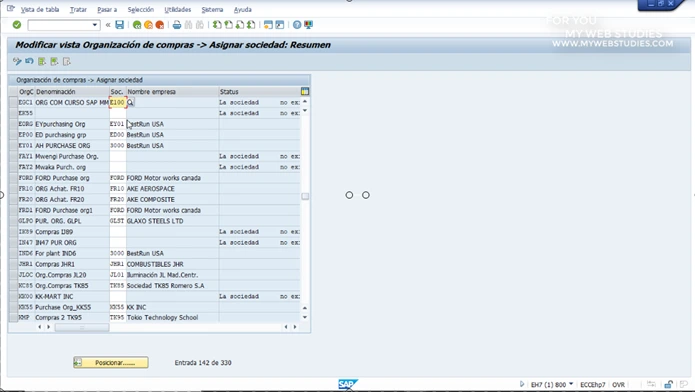
Task: Open the table column configuration icon
Action: (x=305, y=91)
